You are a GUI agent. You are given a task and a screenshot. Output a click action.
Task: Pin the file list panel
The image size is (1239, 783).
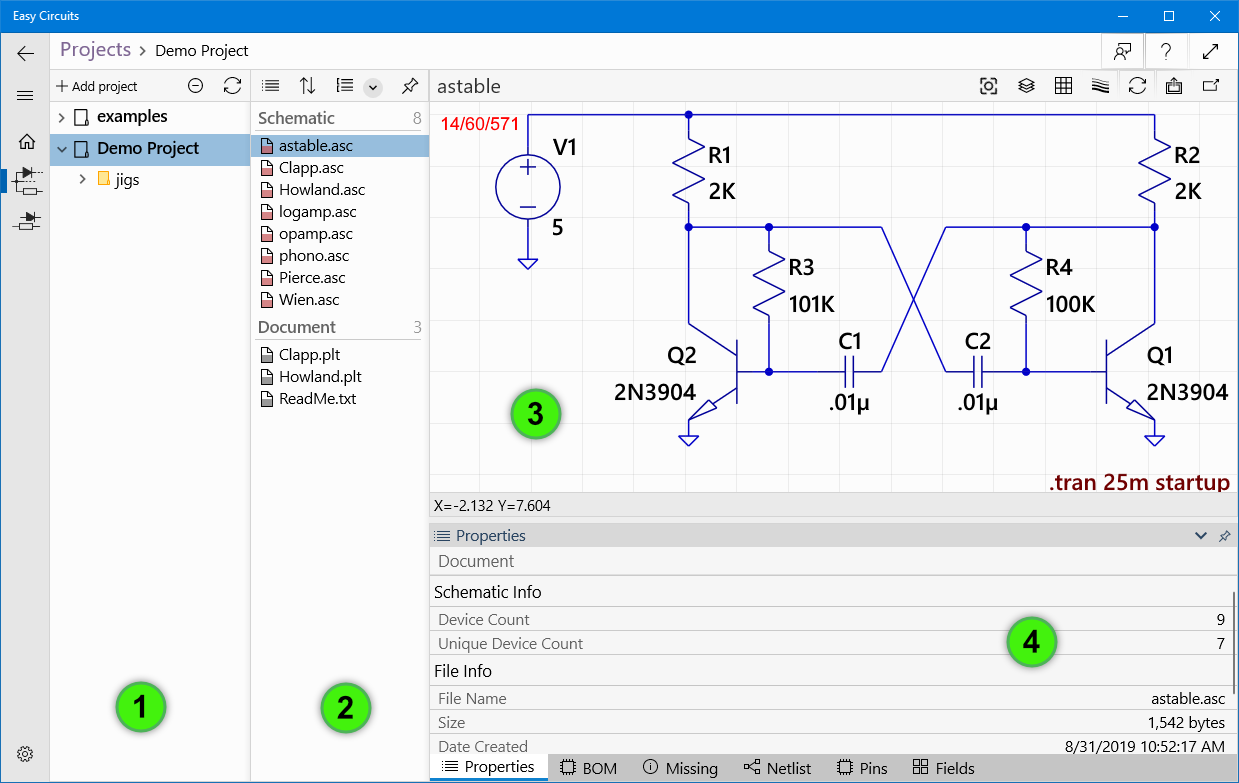click(x=409, y=86)
